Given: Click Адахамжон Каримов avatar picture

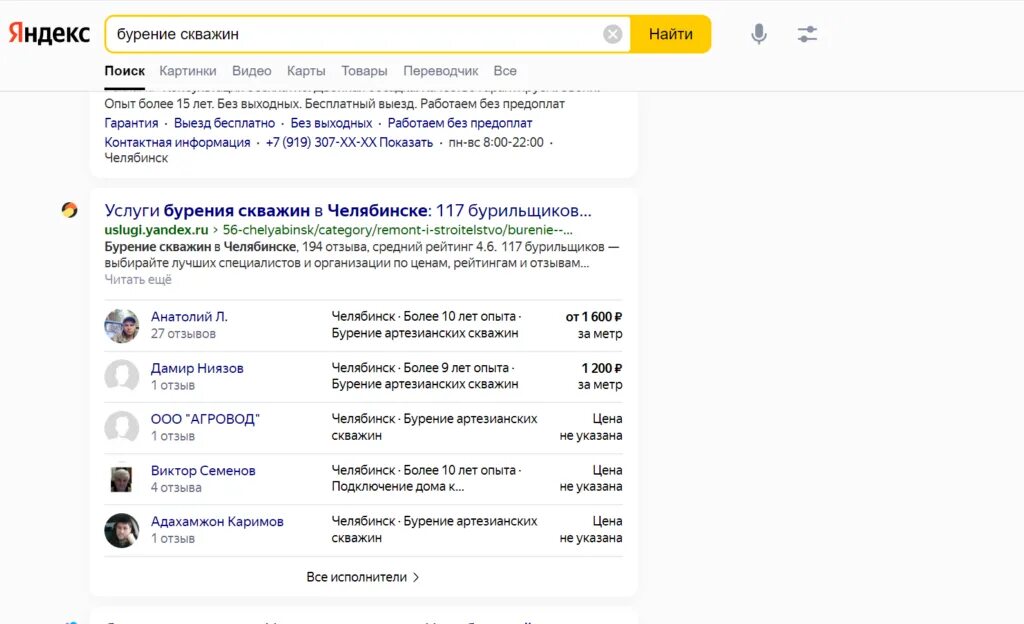Looking at the screenshot, I should [x=122, y=530].
